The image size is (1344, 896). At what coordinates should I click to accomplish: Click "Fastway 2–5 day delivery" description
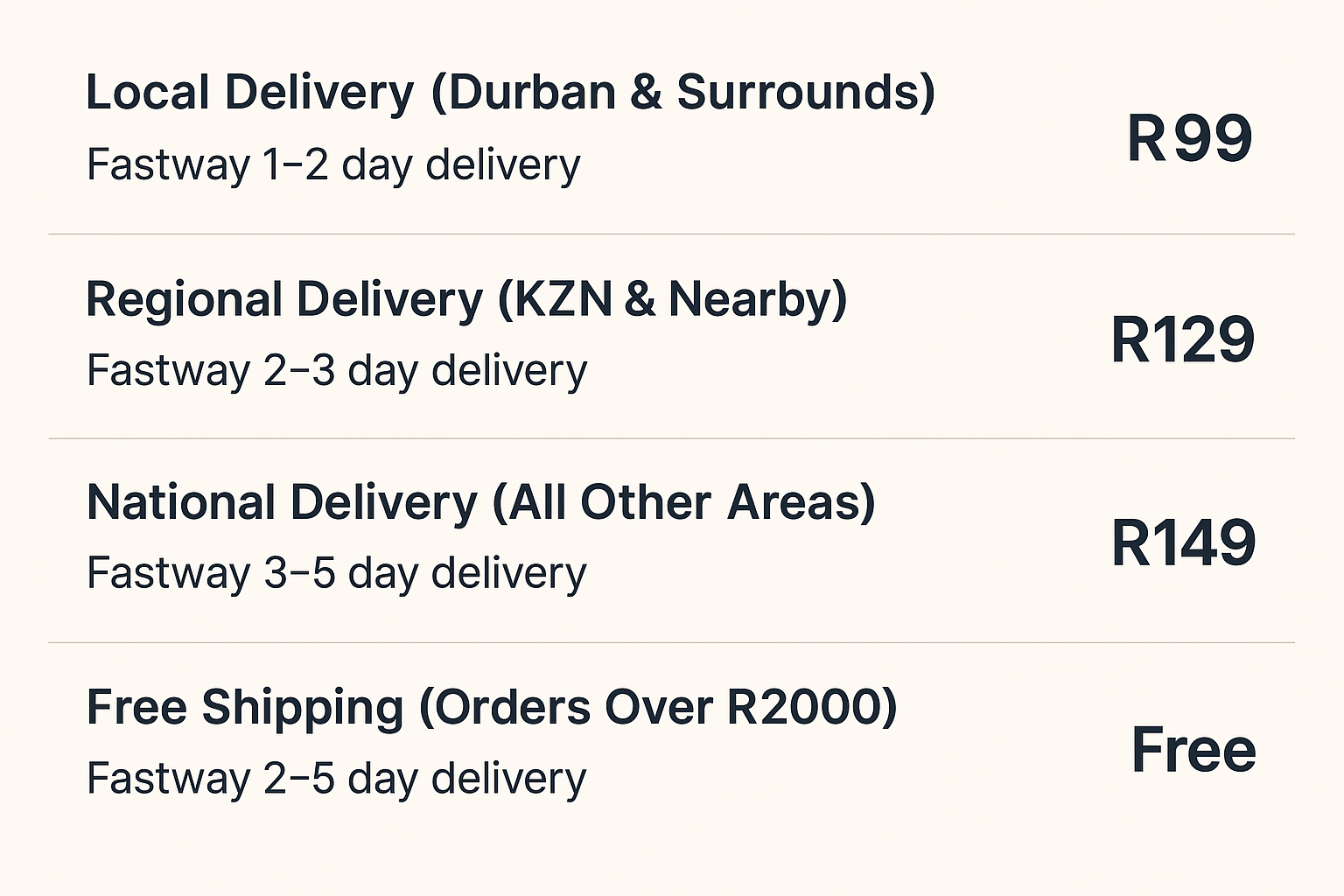point(337,779)
